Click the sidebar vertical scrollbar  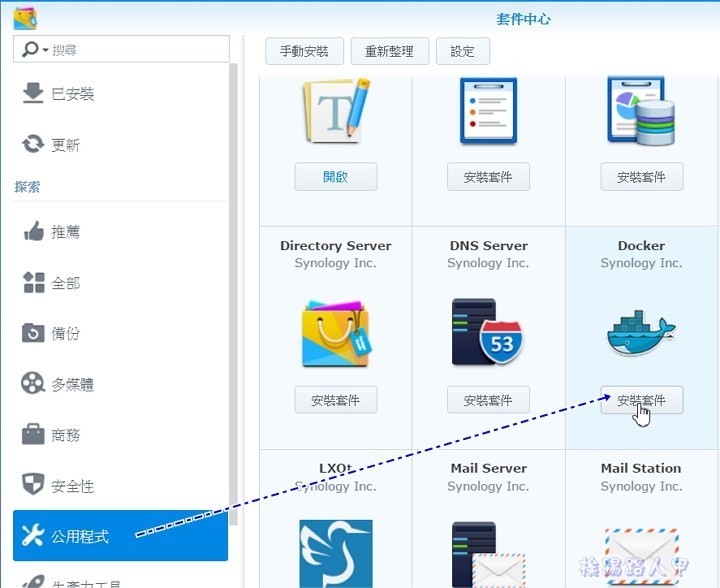[x=233, y=294]
